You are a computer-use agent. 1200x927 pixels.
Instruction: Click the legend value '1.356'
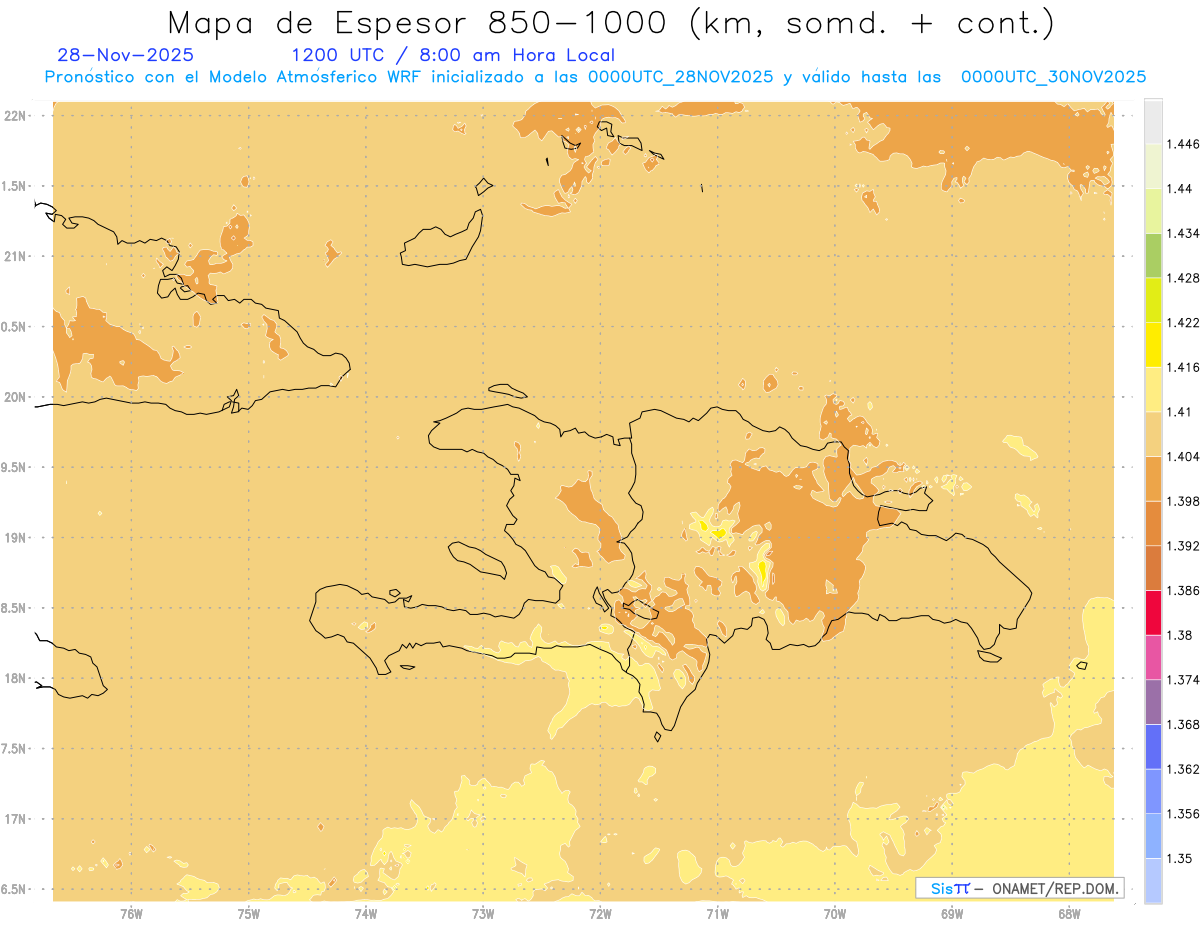(1182, 813)
